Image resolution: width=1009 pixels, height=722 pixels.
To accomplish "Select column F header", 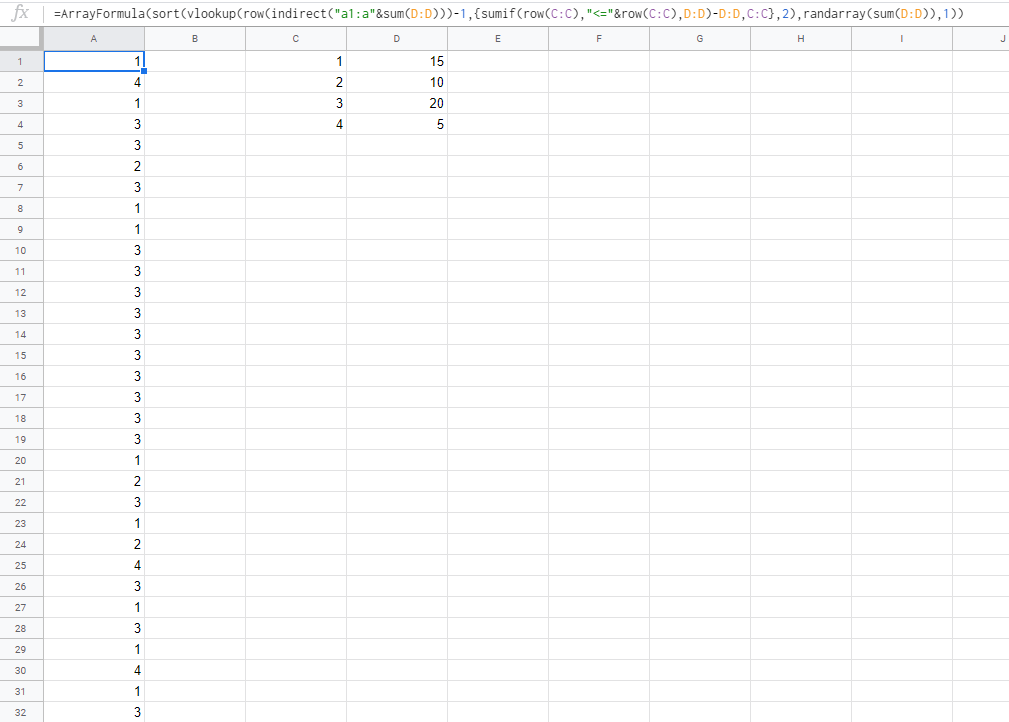I will (x=599, y=39).
